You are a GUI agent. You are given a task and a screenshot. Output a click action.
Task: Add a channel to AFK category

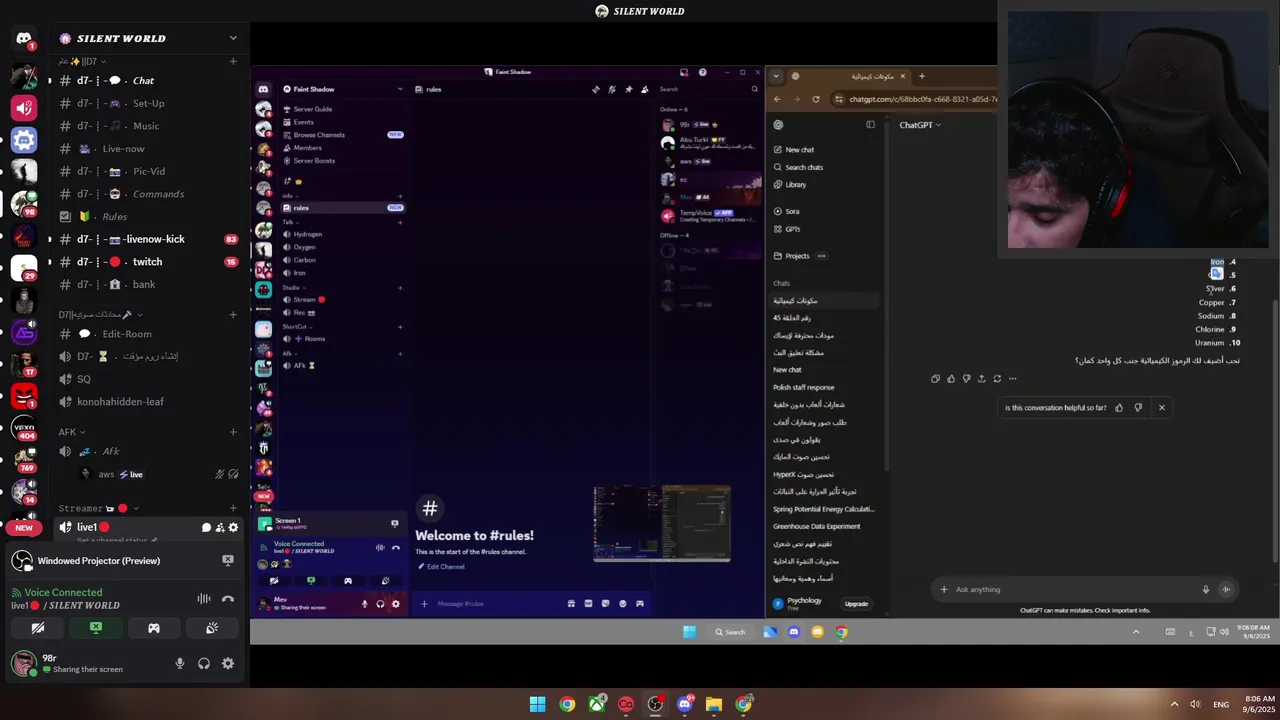click(x=233, y=432)
